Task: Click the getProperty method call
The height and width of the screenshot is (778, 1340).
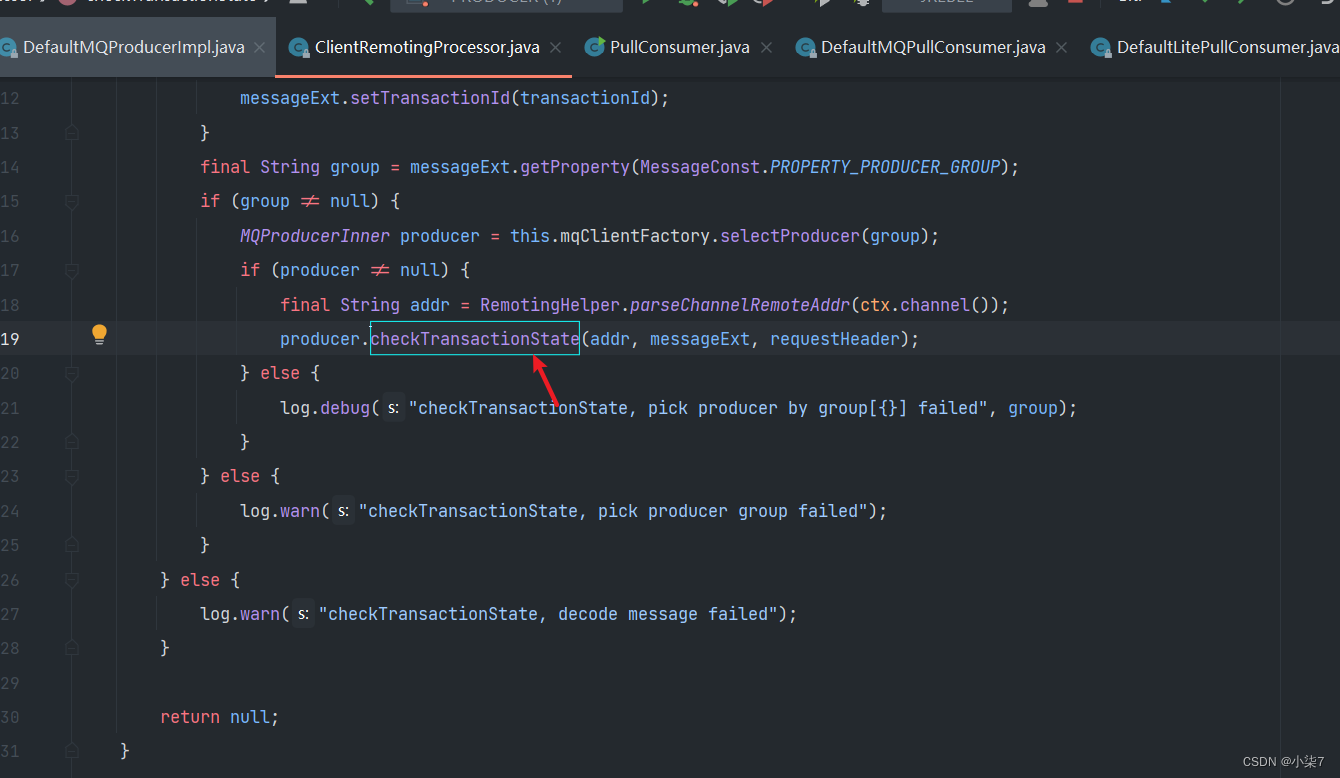Action: 575,167
